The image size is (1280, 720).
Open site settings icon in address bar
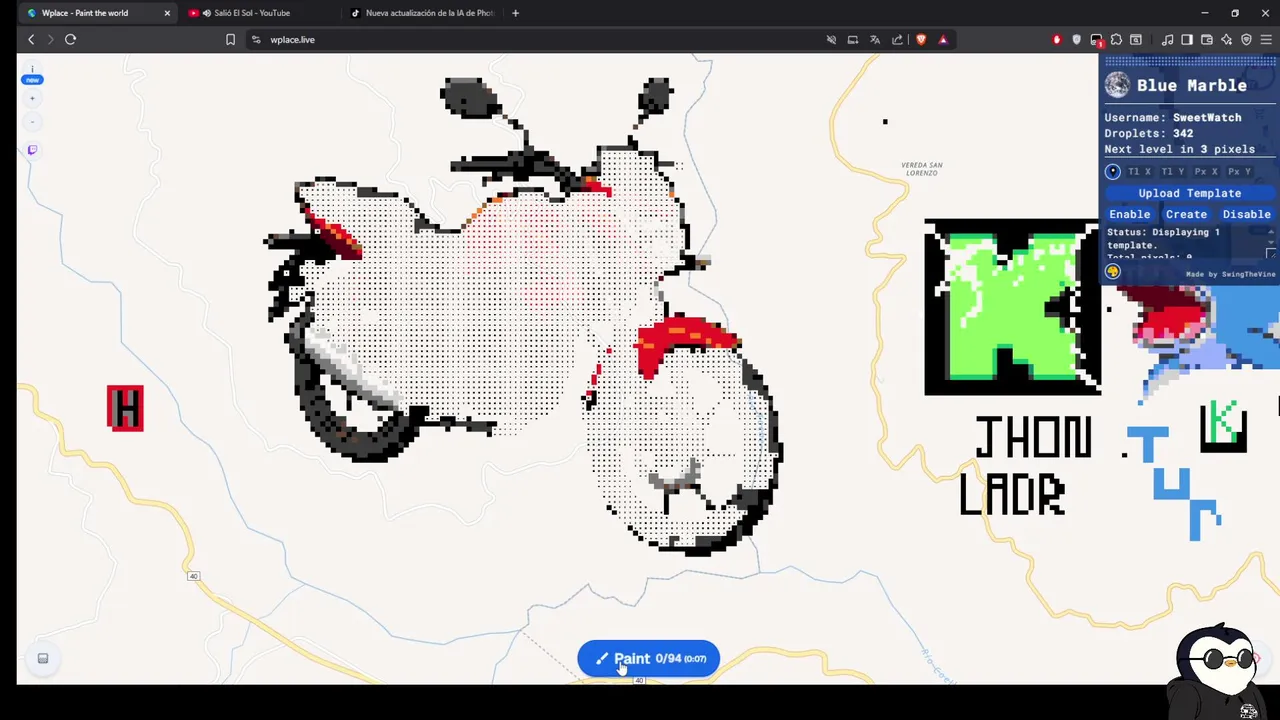[256, 39]
